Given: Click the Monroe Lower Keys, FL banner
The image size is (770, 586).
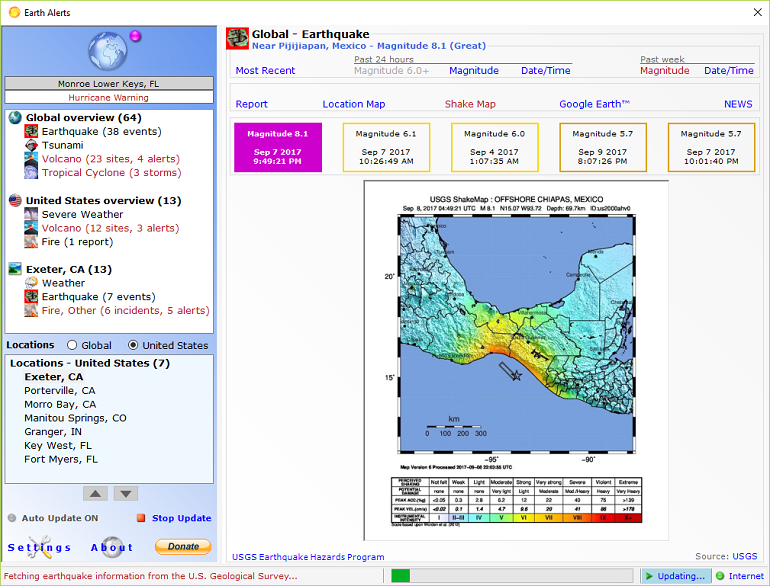Looking at the screenshot, I should [x=109, y=84].
